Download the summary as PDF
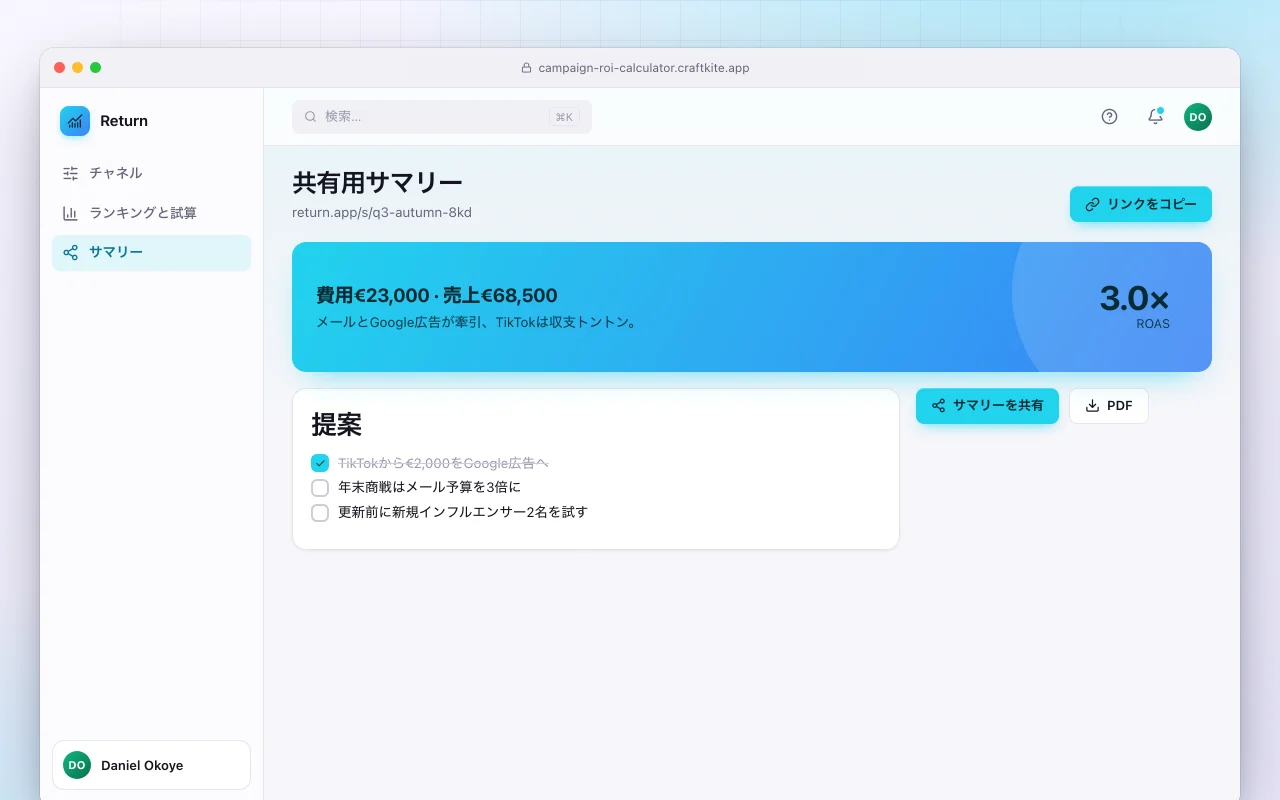This screenshot has height=800, width=1280. pos(1109,406)
